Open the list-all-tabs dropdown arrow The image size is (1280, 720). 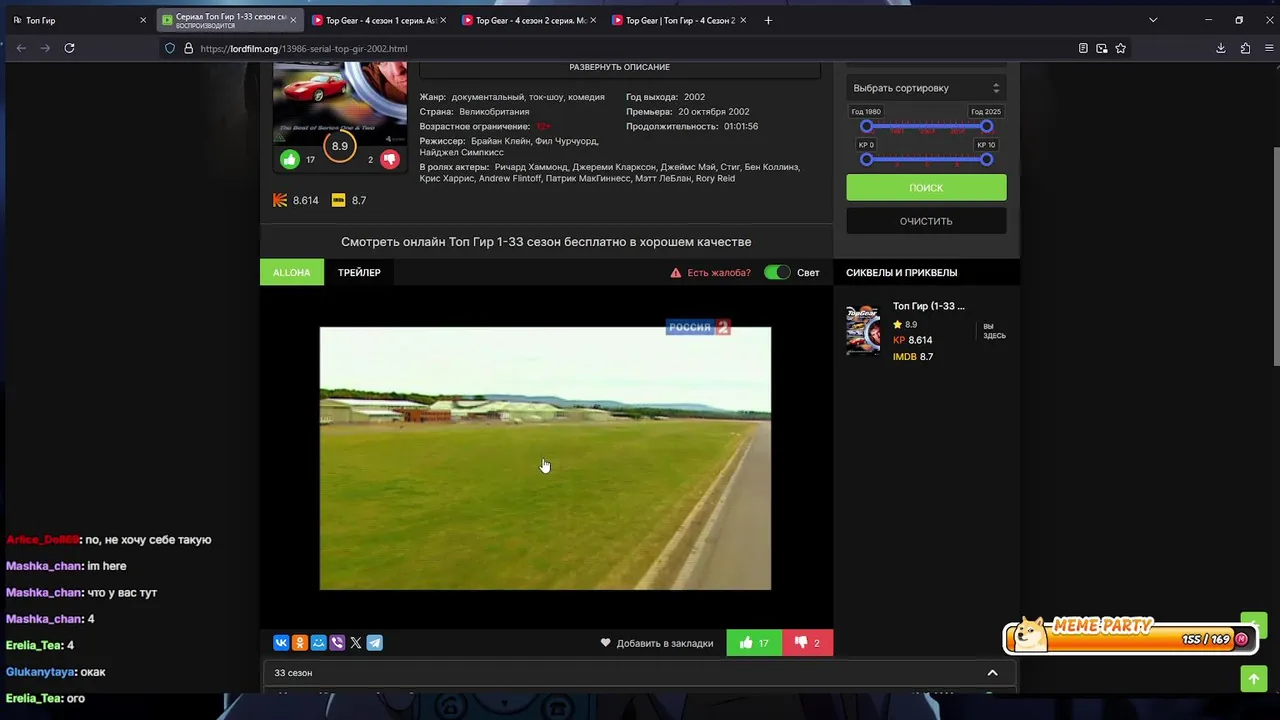click(1153, 20)
